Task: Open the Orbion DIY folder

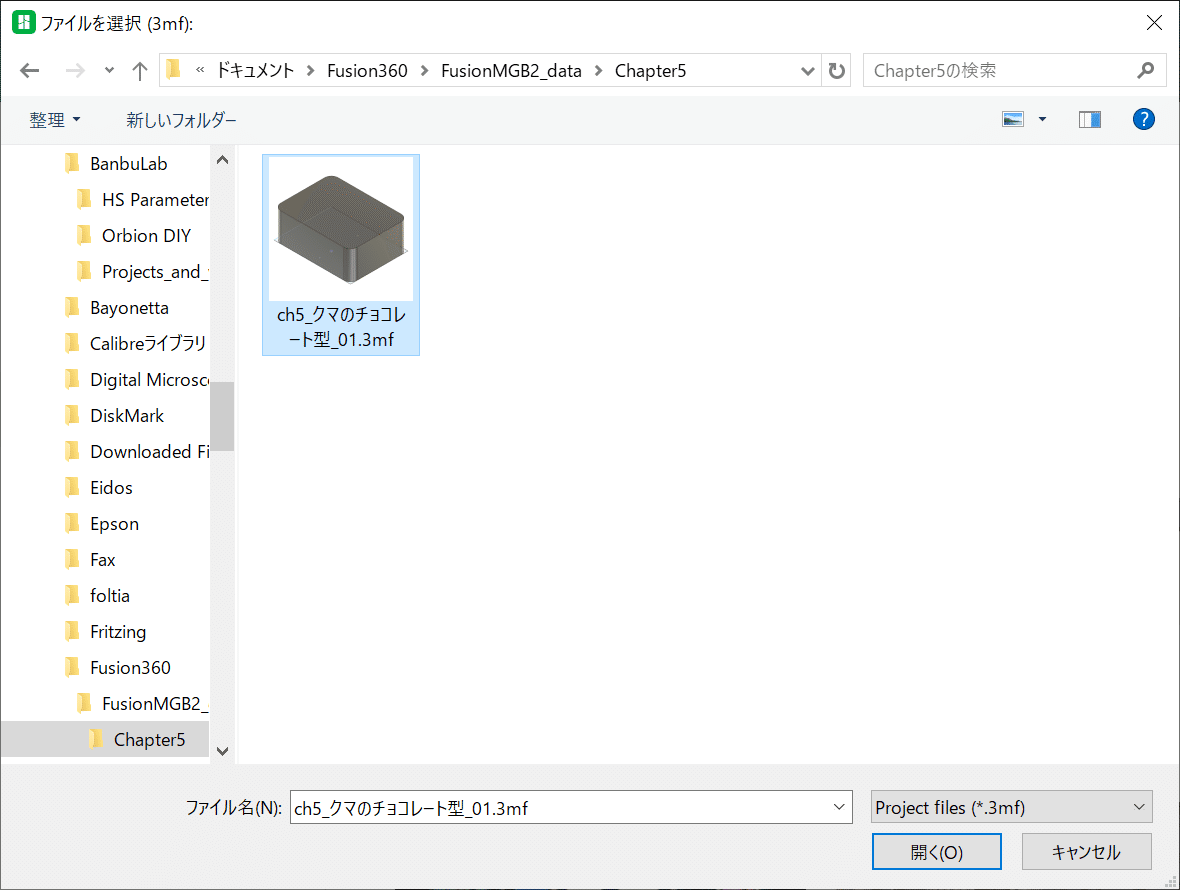Action: click(x=146, y=236)
